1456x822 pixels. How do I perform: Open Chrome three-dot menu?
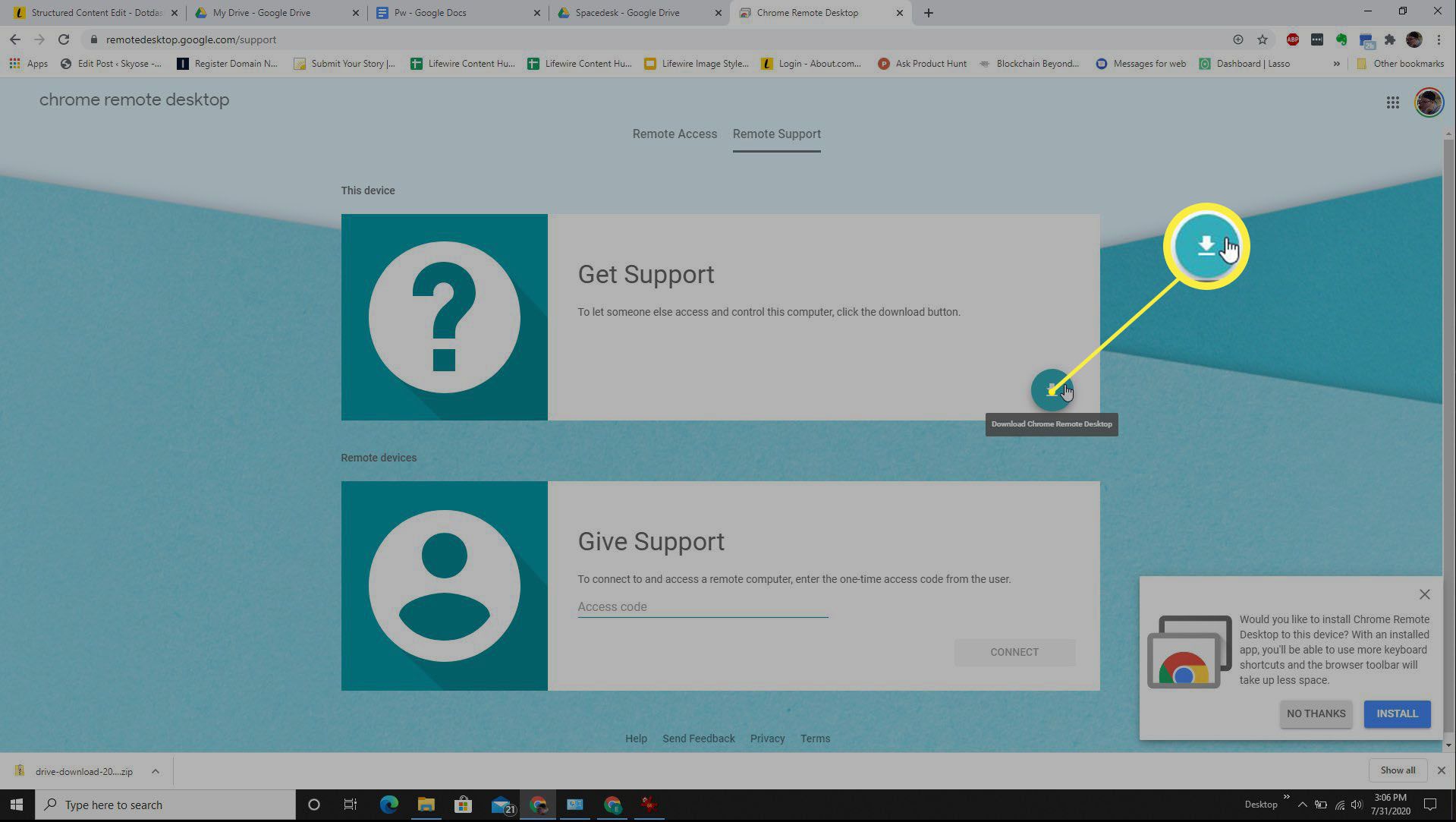click(1439, 39)
